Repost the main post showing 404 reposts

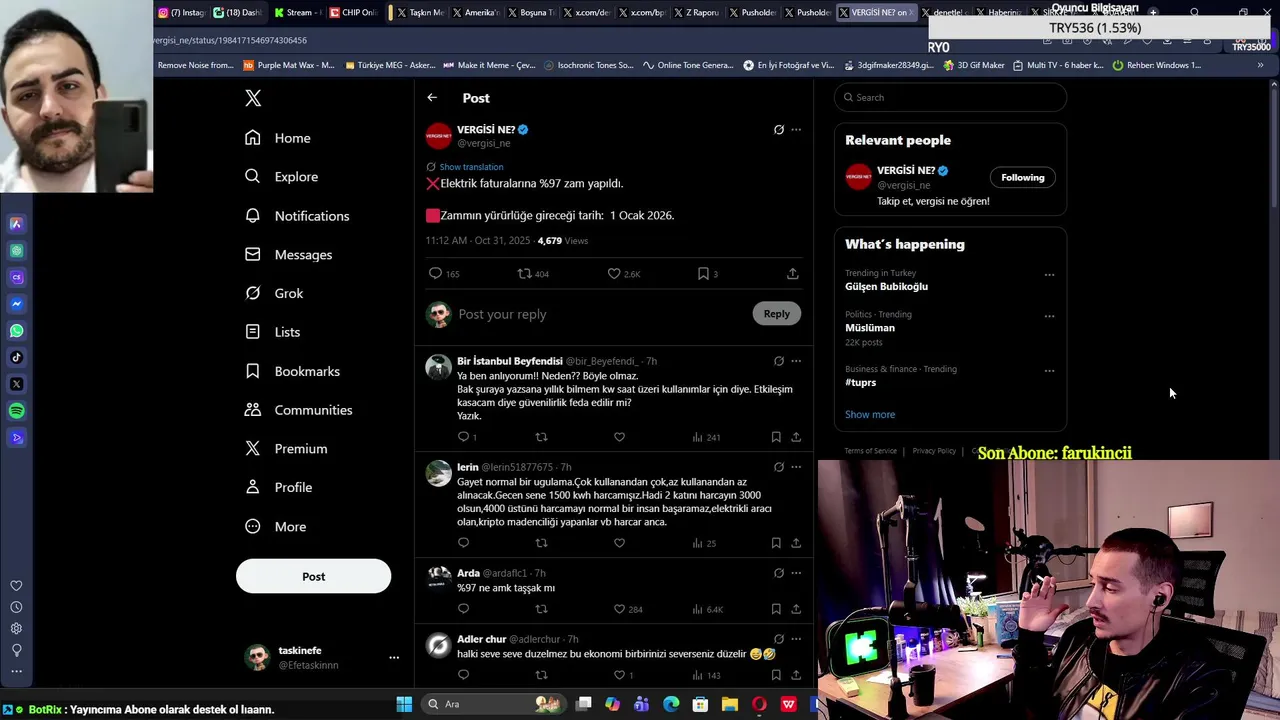point(524,273)
